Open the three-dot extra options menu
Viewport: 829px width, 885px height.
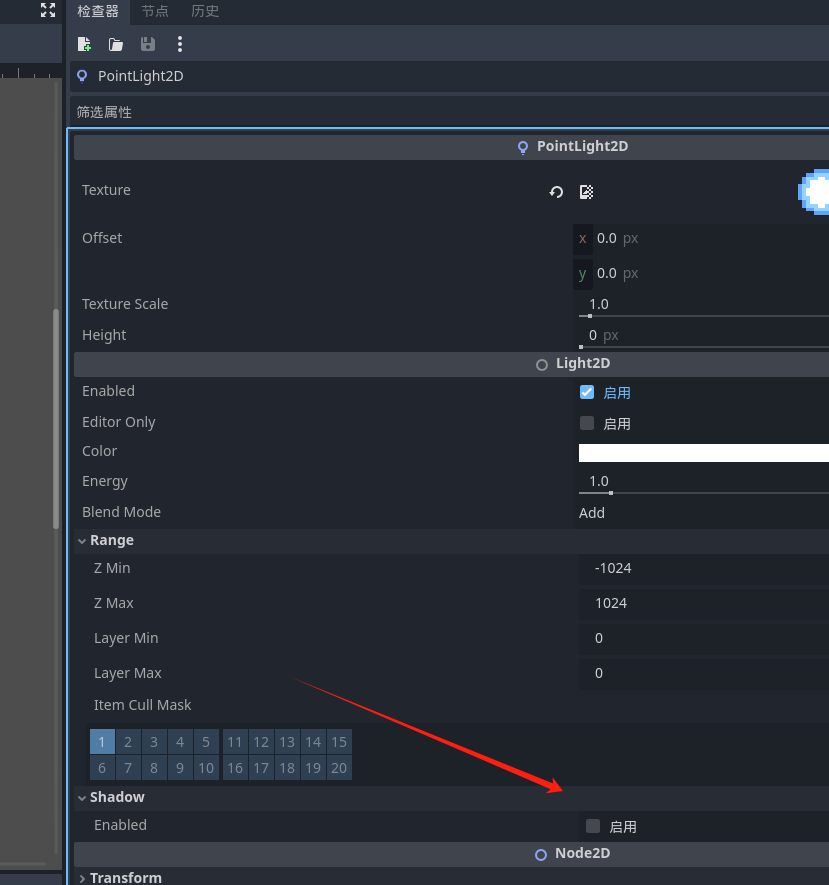[179, 44]
